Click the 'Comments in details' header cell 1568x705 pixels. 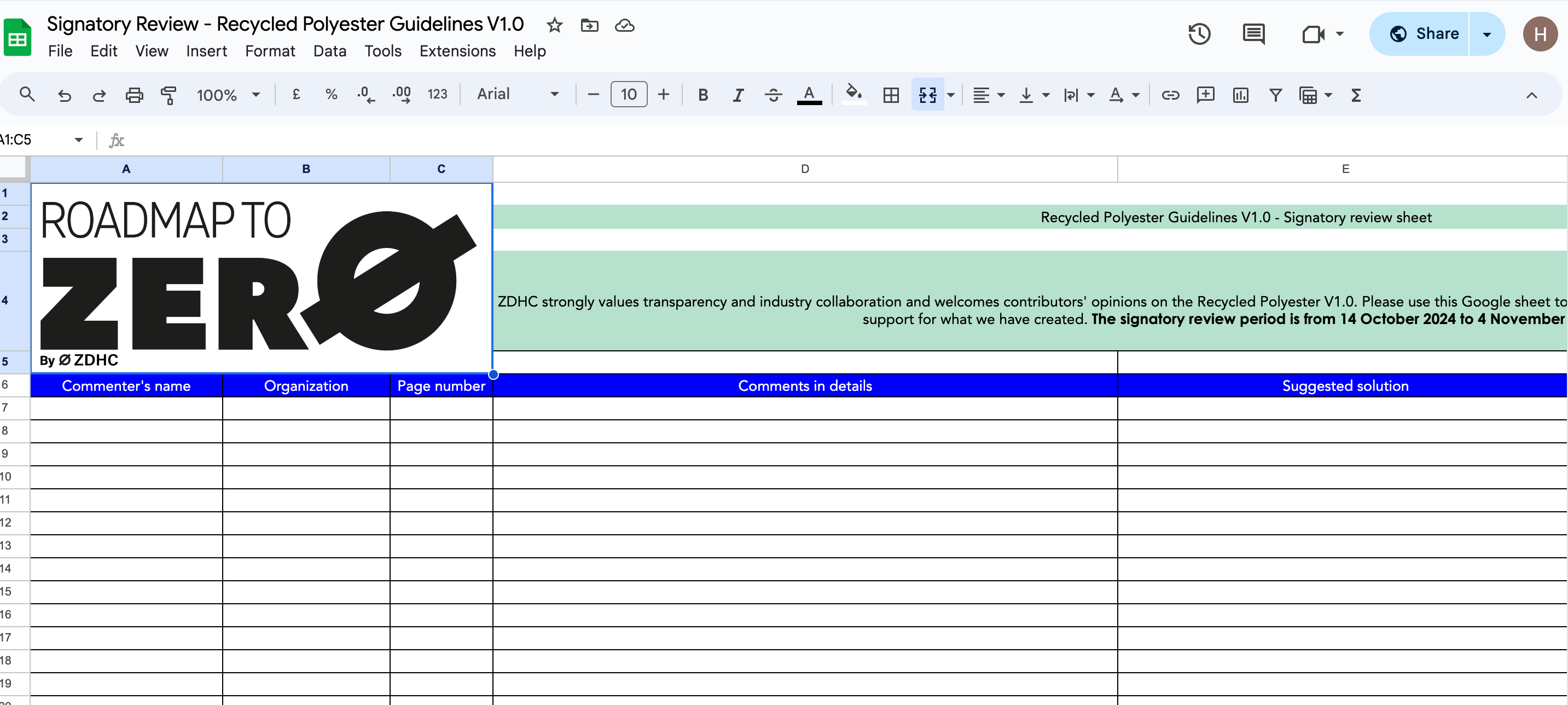point(805,385)
